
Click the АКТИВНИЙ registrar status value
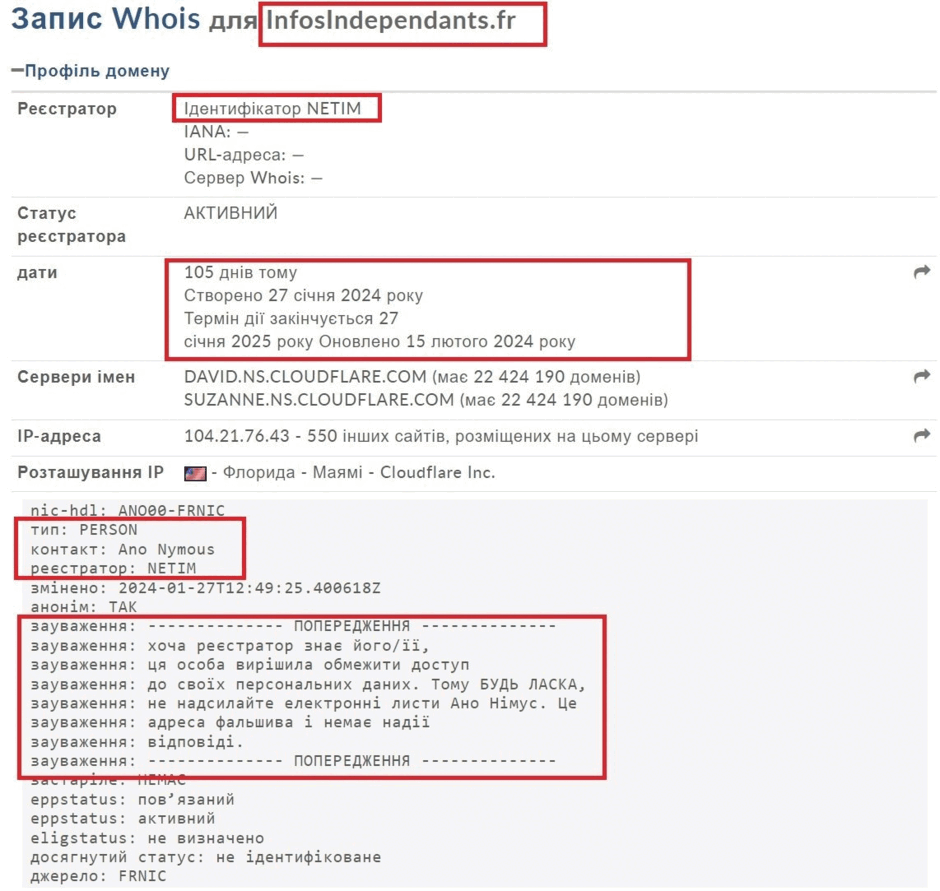tap(231, 213)
